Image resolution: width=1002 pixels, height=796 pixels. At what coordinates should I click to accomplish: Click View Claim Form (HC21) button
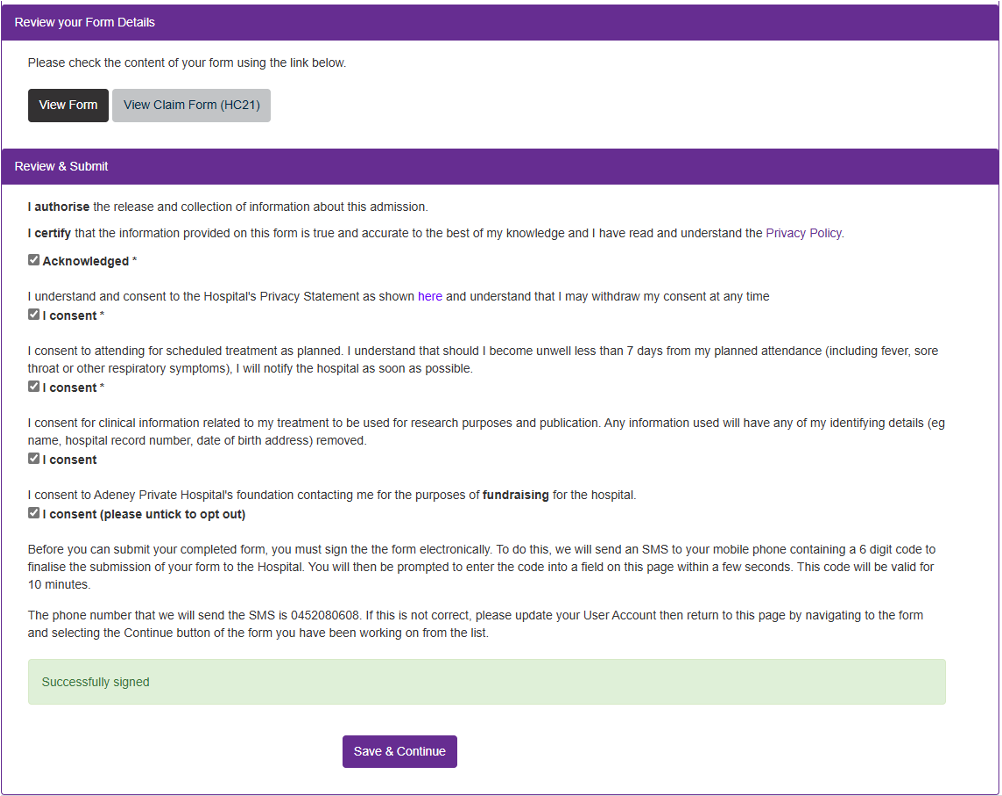click(x=191, y=105)
